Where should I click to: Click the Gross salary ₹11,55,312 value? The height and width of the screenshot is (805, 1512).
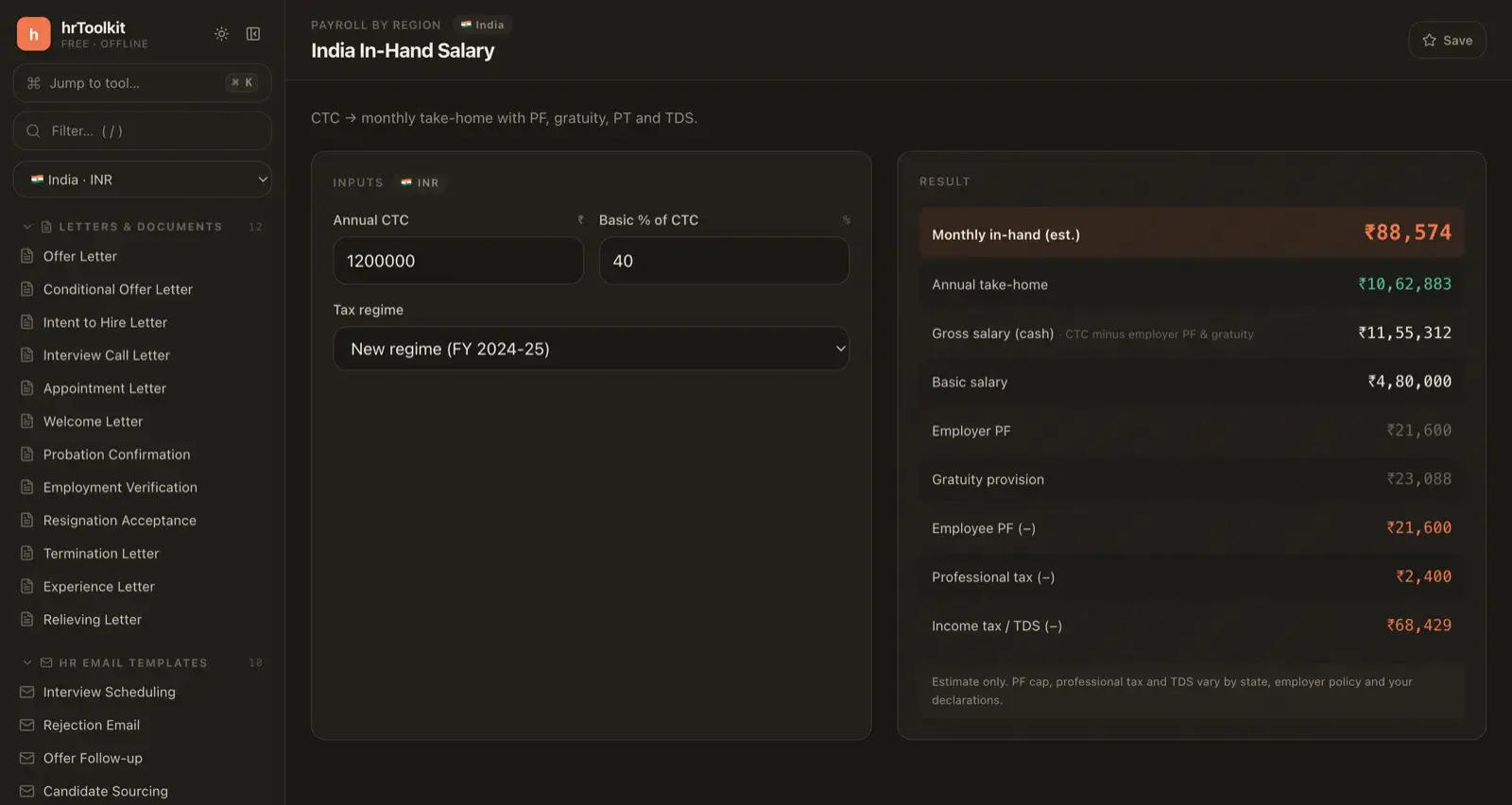point(1404,333)
